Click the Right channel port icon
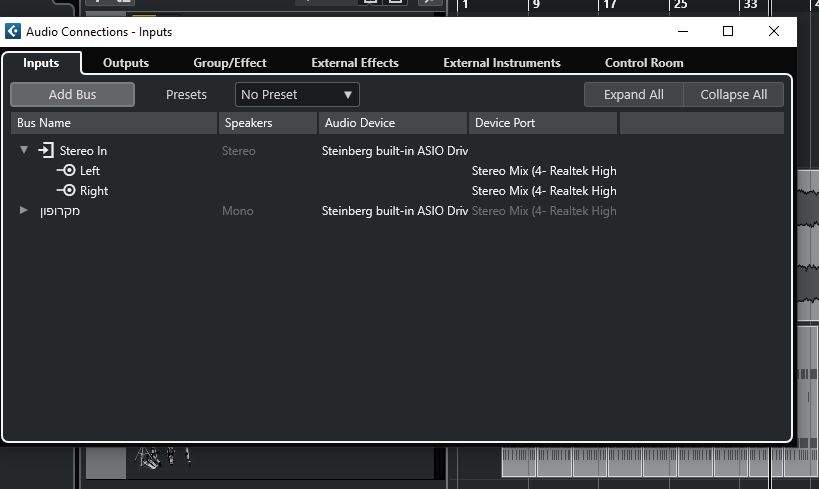This screenshot has height=489, width=819. 66,190
